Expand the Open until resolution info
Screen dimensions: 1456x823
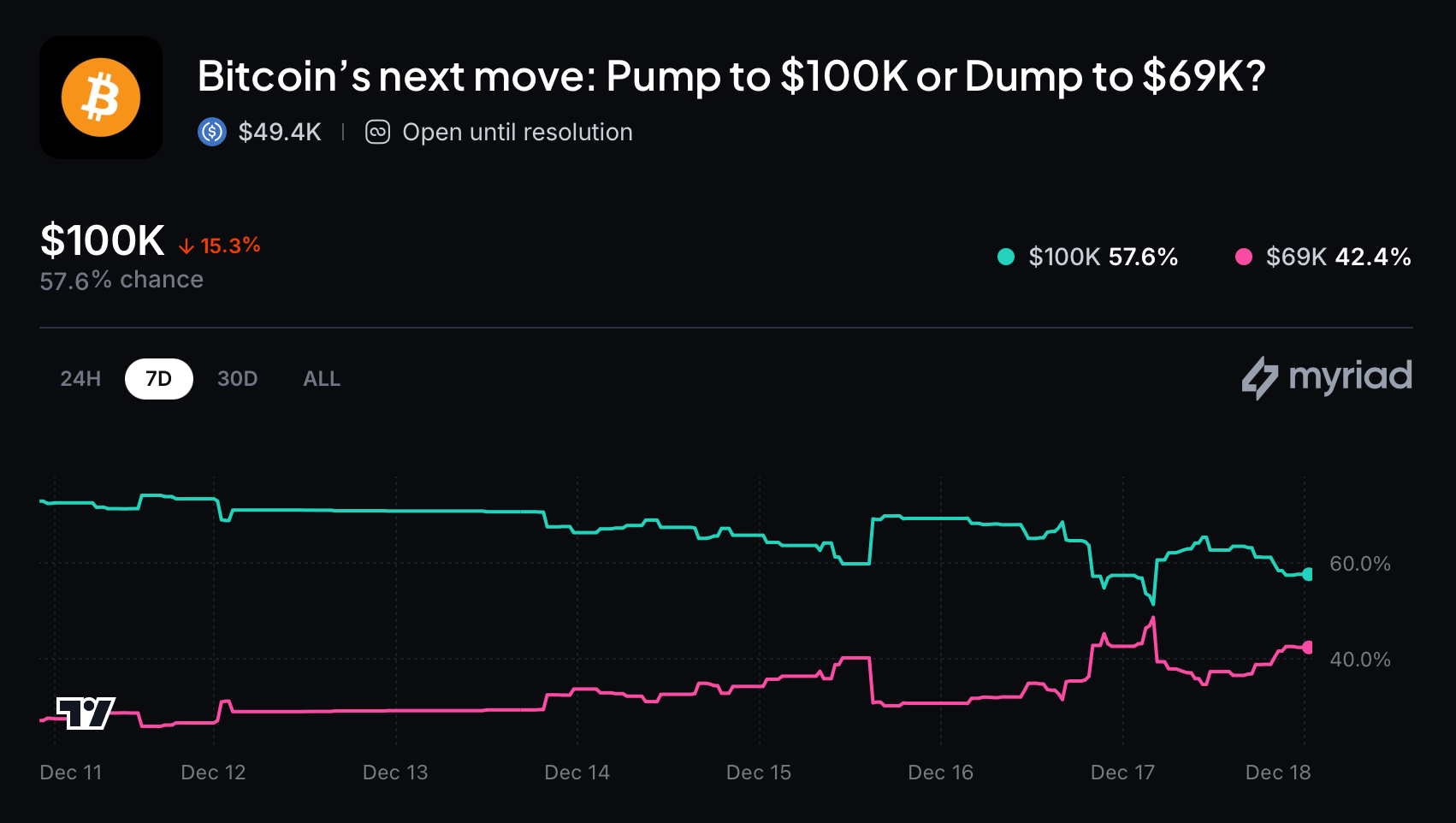(518, 132)
